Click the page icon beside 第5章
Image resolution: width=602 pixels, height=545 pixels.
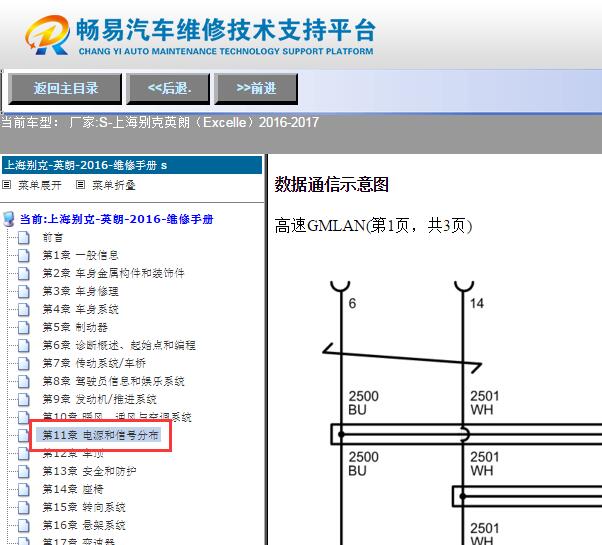[23, 327]
